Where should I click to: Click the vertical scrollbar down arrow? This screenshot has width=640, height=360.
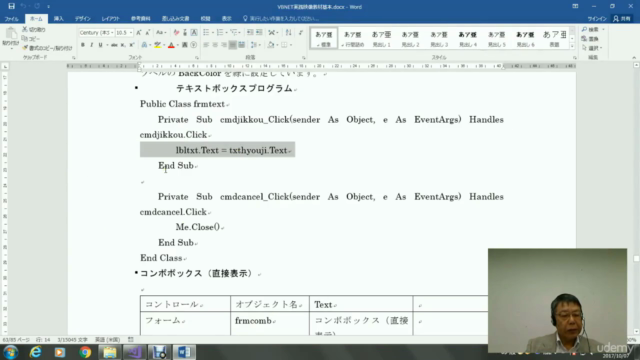tap(636, 332)
